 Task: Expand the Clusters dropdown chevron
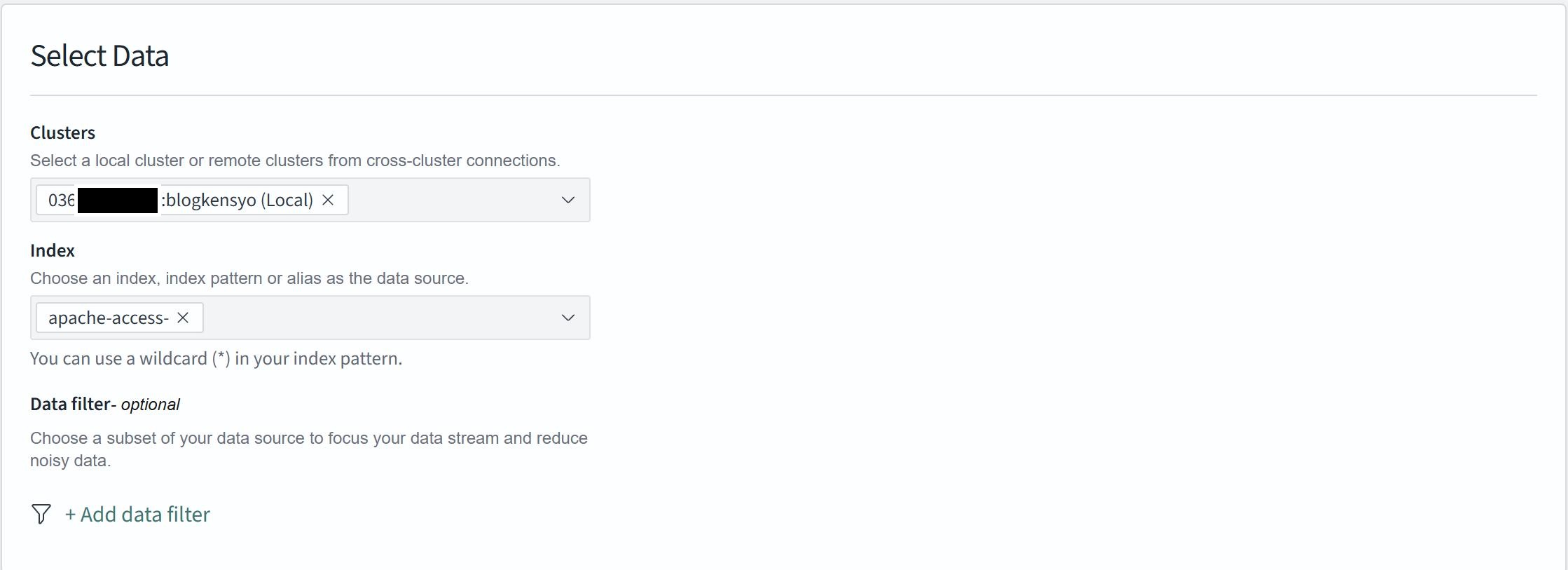coord(568,200)
